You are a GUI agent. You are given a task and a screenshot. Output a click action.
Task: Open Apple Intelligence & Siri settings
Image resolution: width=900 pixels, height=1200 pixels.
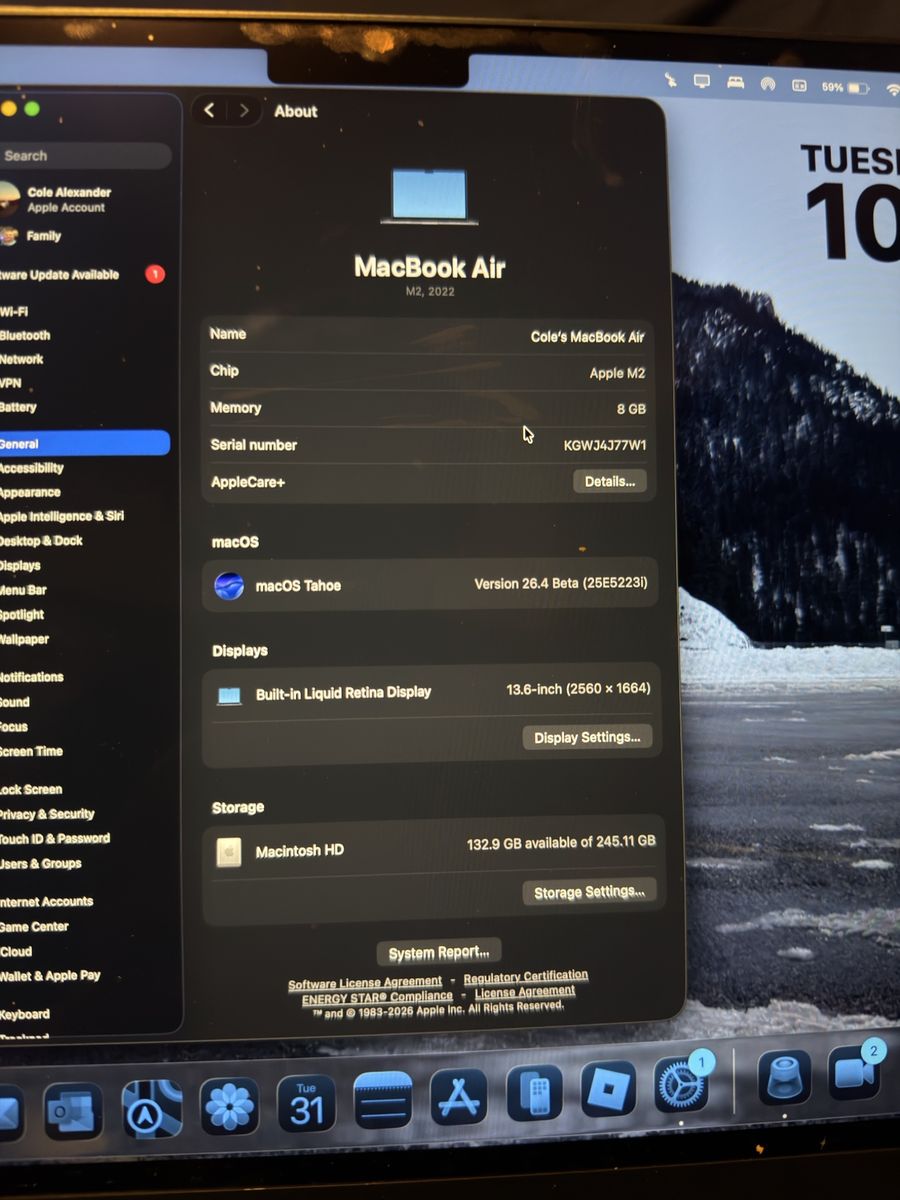click(62, 516)
